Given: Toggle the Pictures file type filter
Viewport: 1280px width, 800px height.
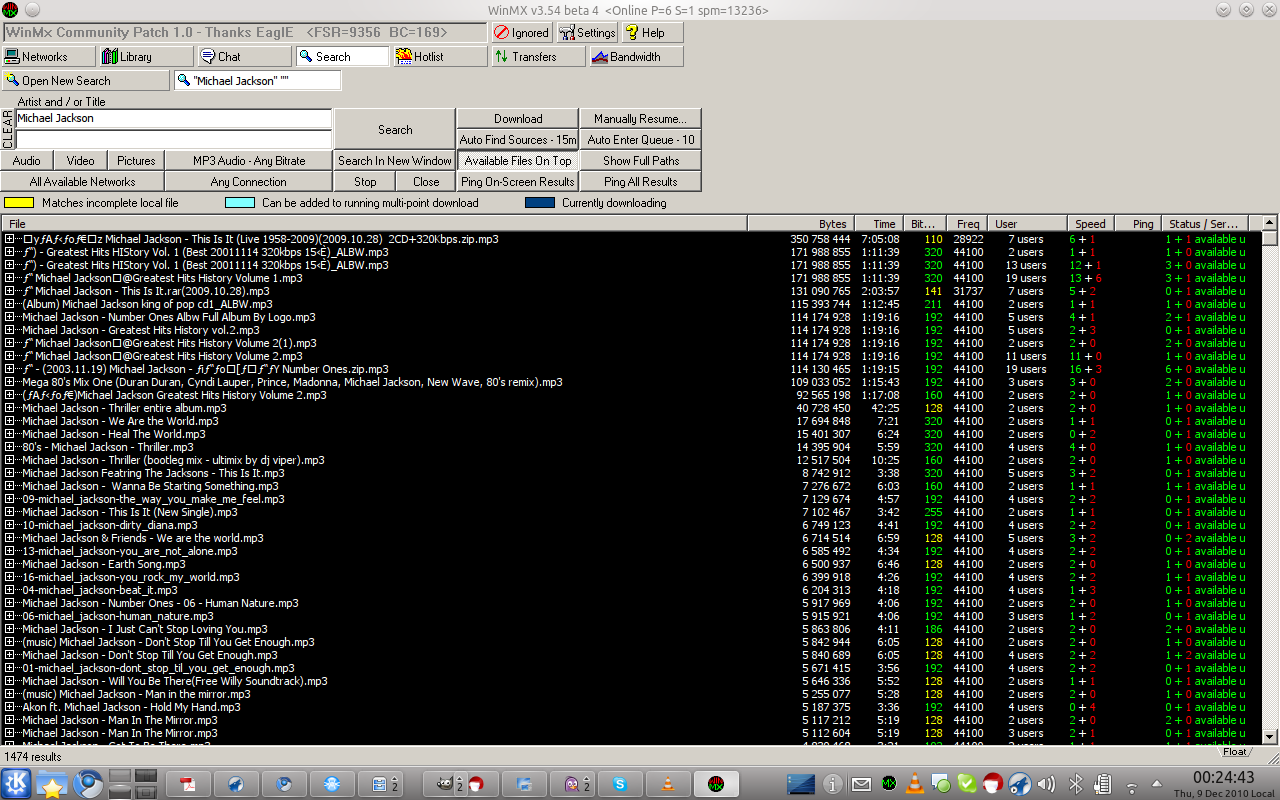Looking at the screenshot, I should (x=136, y=161).
